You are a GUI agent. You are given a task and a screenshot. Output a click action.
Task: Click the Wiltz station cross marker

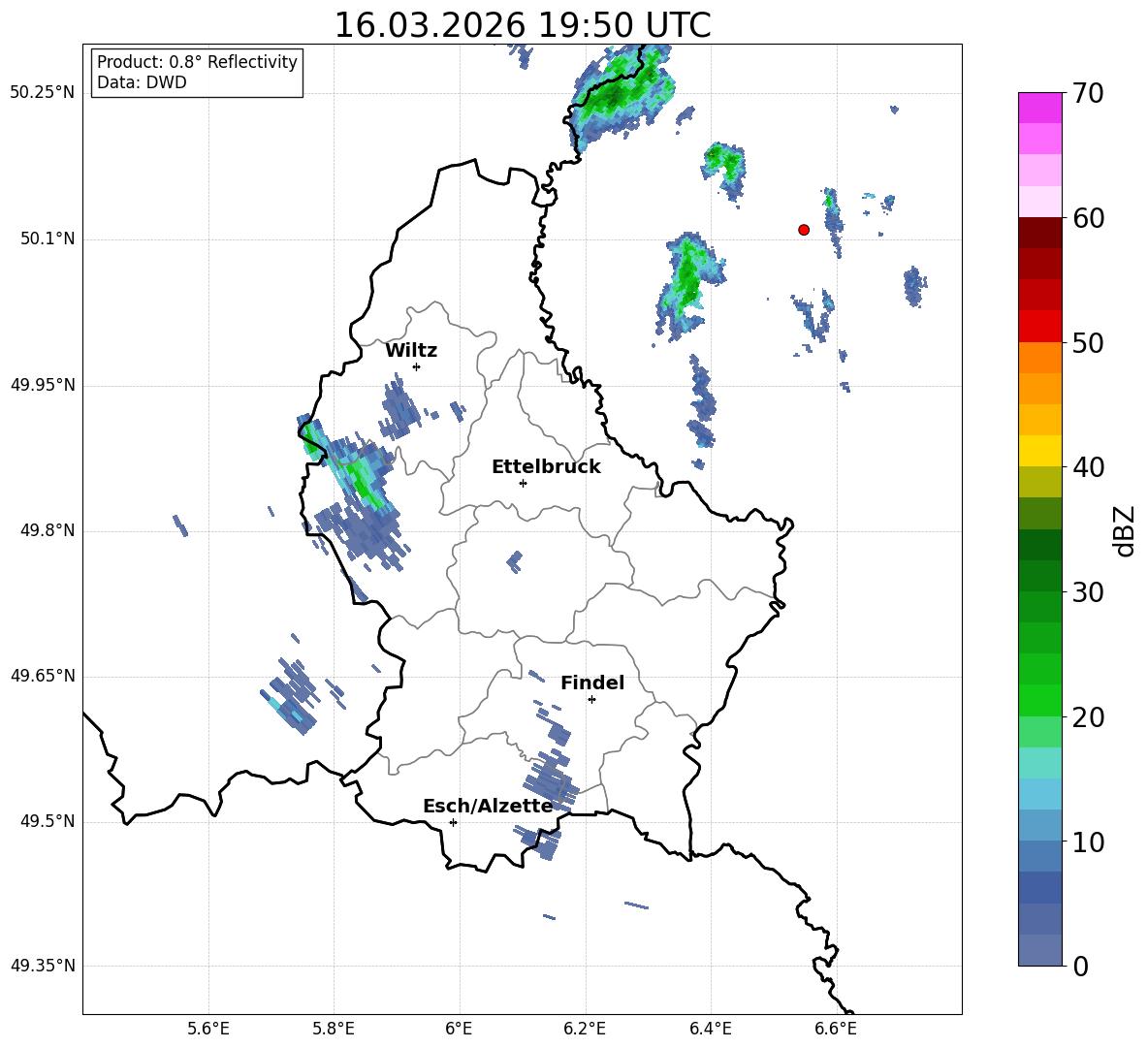point(417,366)
